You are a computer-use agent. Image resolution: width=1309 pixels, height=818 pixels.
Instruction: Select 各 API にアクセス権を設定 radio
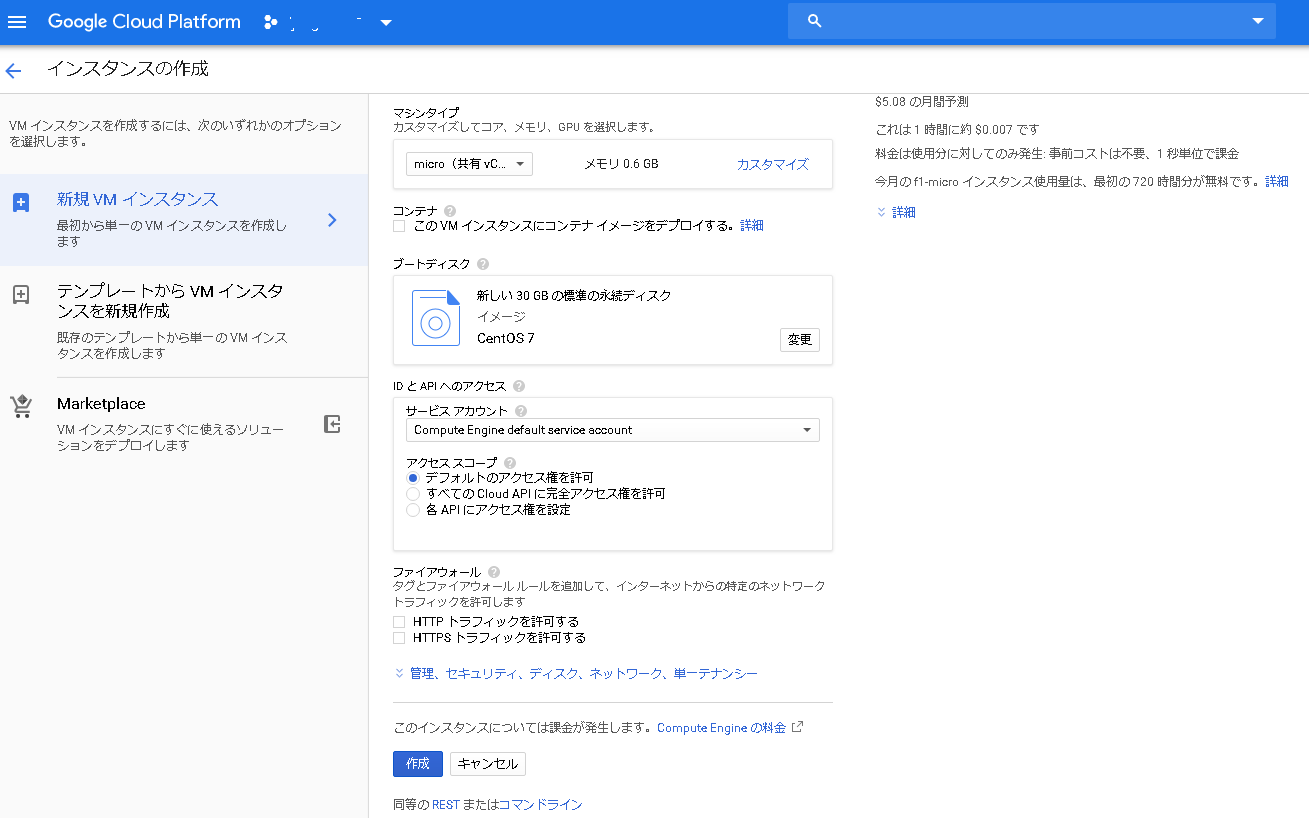[412, 510]
